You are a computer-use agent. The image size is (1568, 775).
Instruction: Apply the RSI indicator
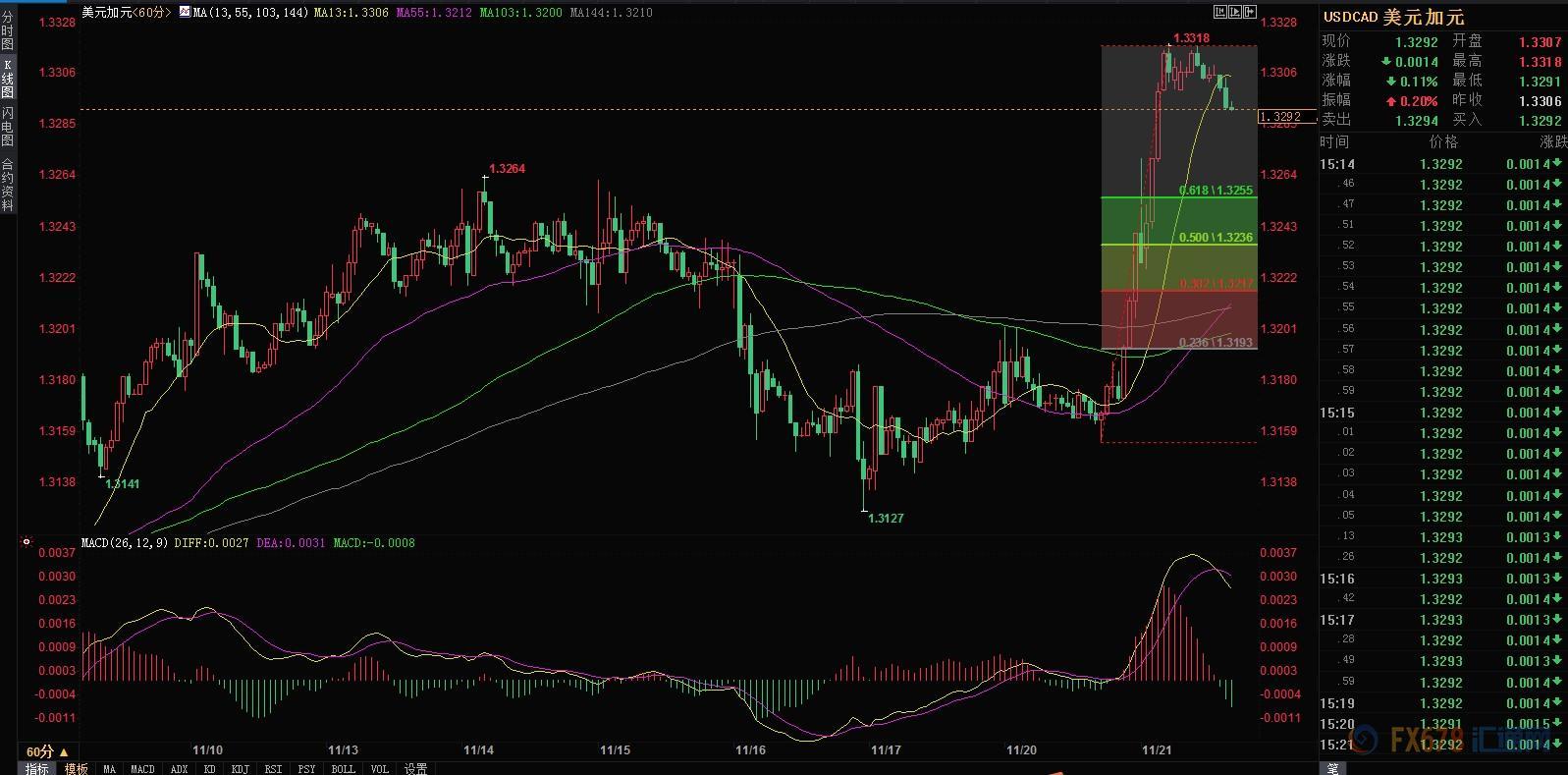tap(274, 769)
